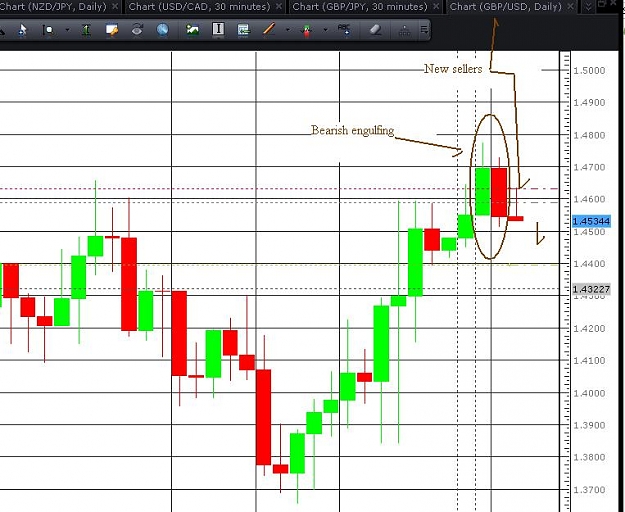The image size is (625, 512).
Task: Click the 1.4200 price axis label
Action: (589, 329)
